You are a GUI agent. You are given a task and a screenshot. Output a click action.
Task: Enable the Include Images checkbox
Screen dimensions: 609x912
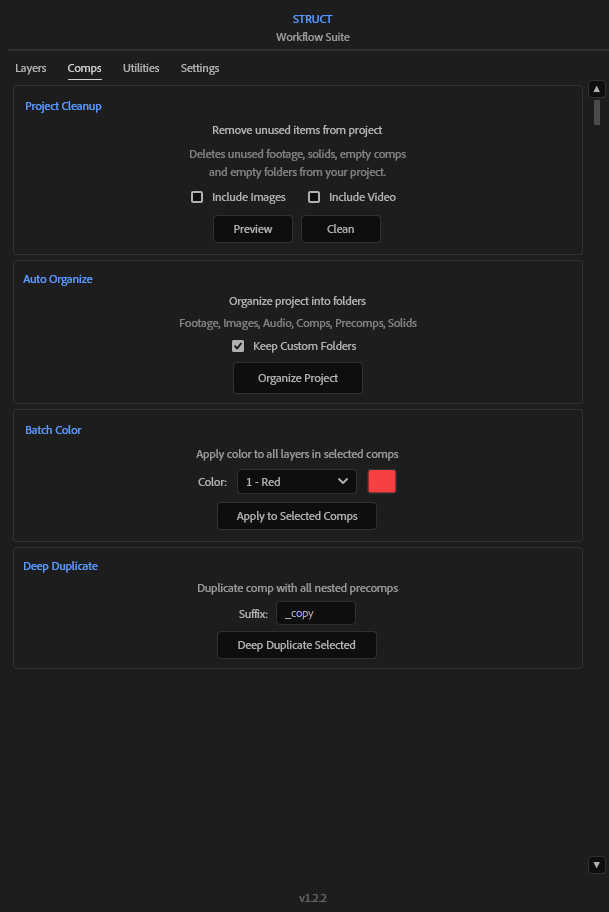(197, 197)
